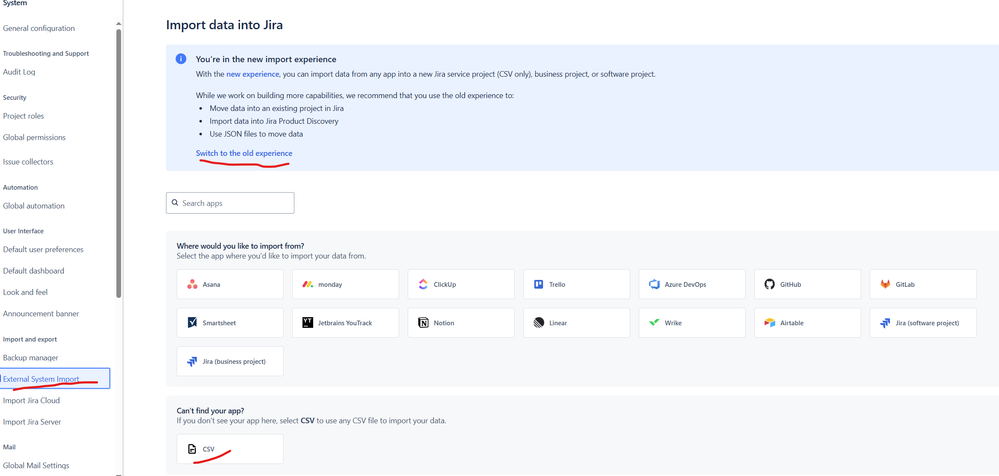Click the Wrike checkmark icon
Image resolution: width=999 pixels, height=476 pixels.
pos(654,323)
